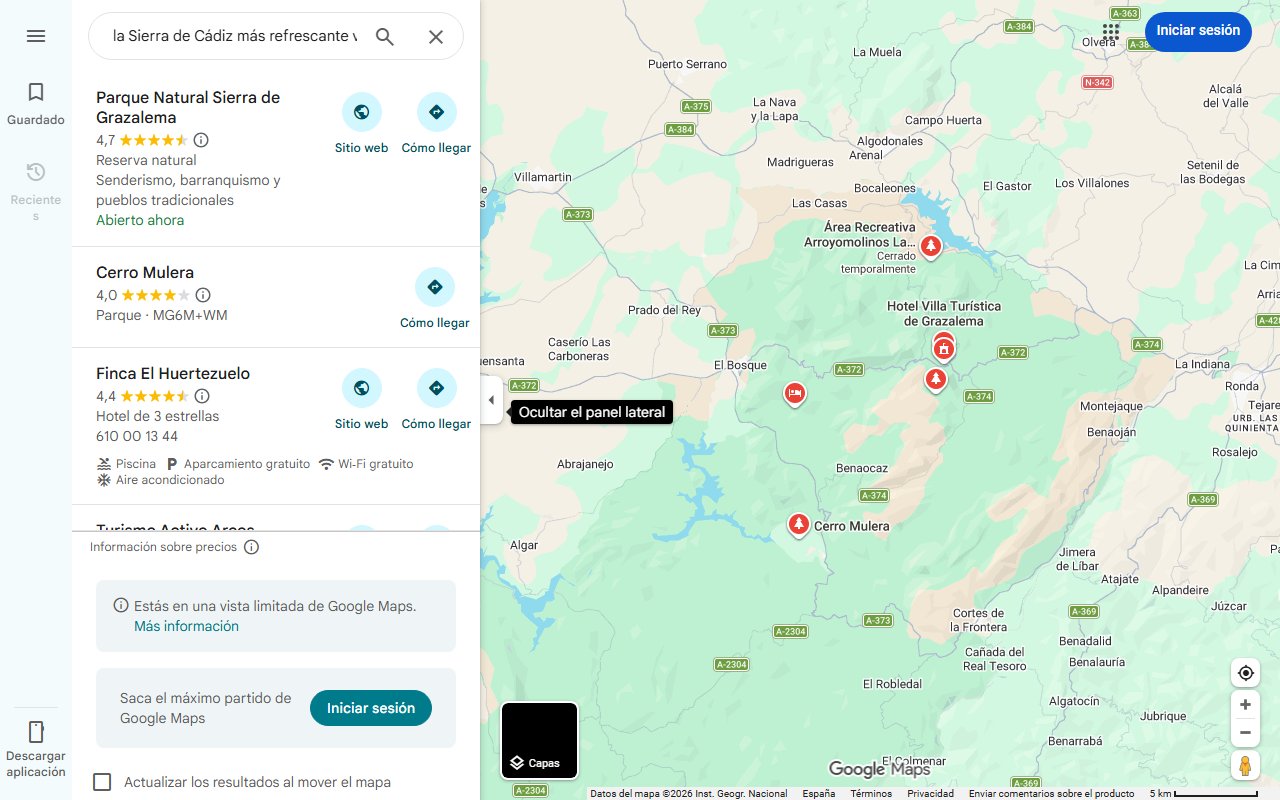Open Guardado saved places
This screenshot has height=800, width=1280.
click(x=36, y=104)
